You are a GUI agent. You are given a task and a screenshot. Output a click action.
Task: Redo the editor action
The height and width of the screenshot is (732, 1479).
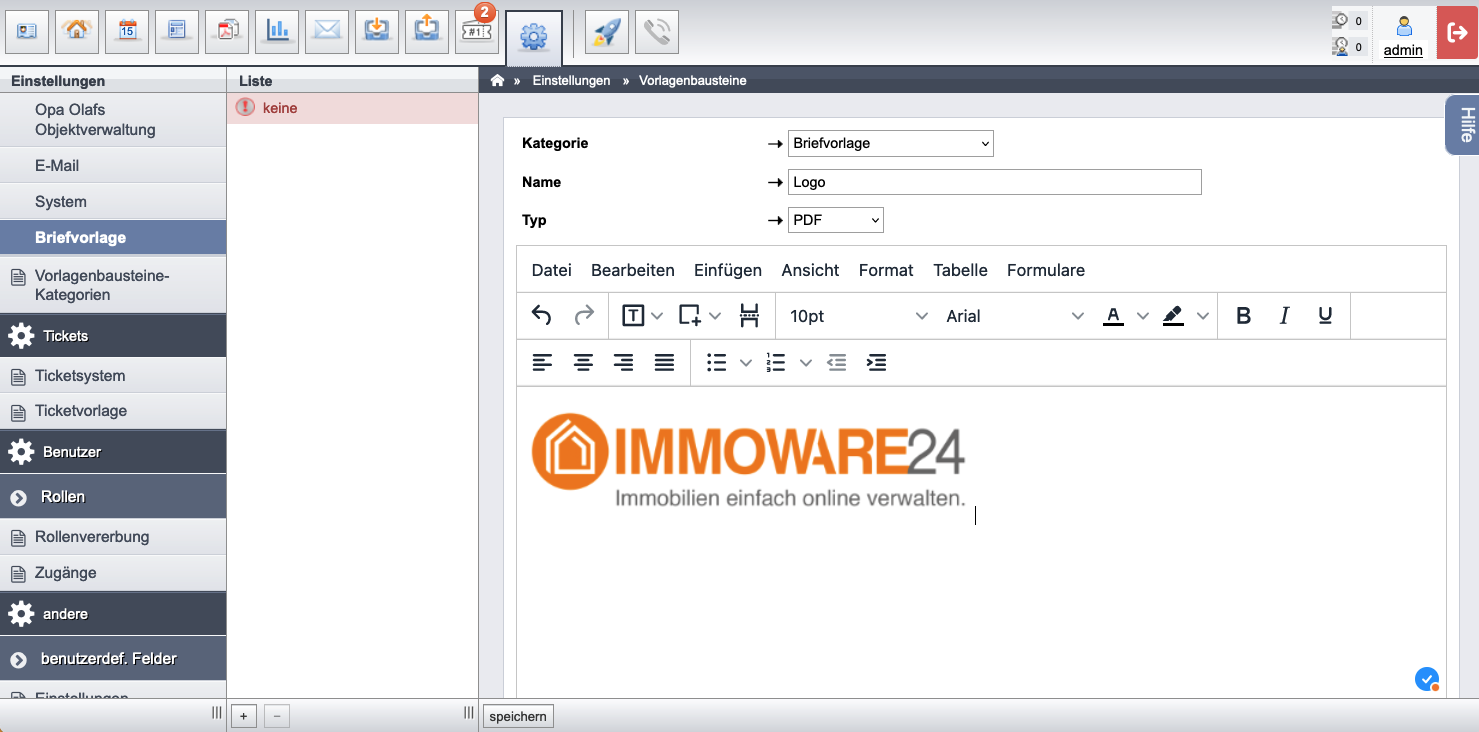(x=584, y=316)
